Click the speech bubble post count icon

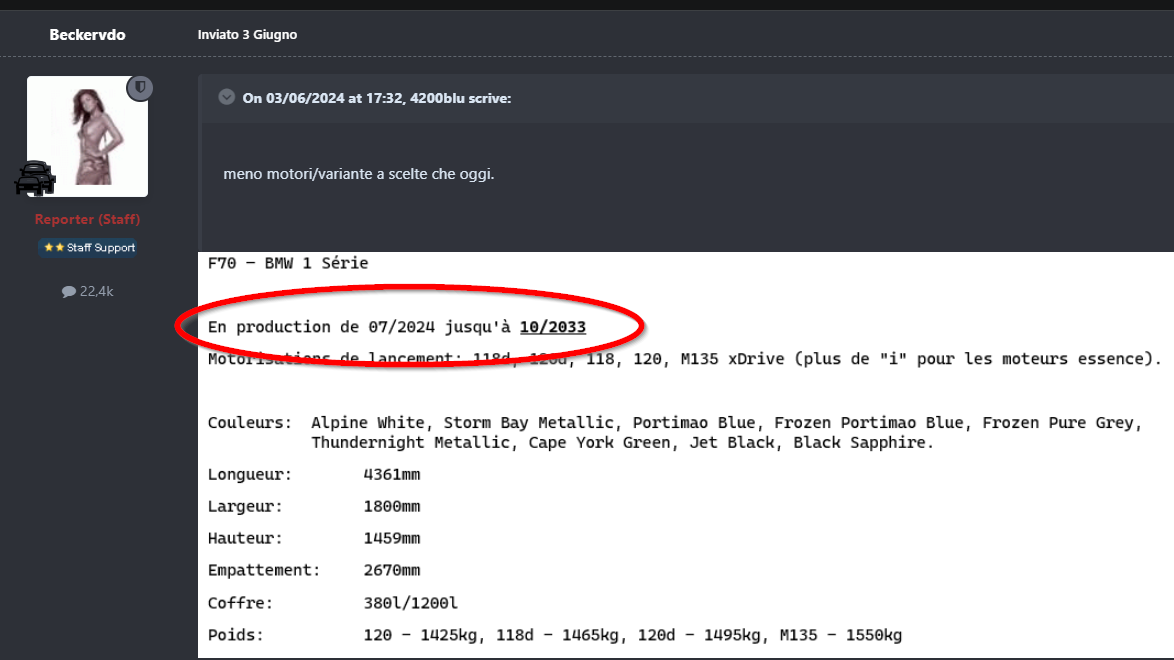[x=68, y=292]
